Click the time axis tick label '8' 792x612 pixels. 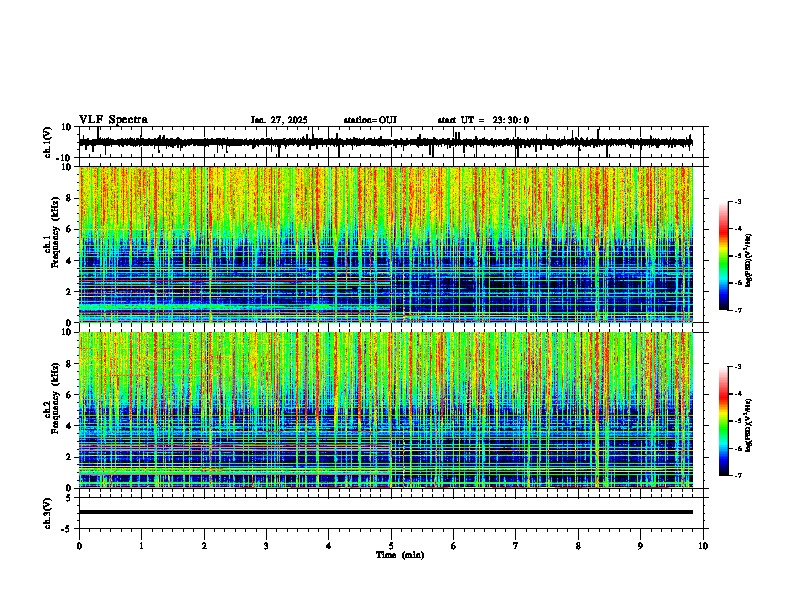[578, 546]
